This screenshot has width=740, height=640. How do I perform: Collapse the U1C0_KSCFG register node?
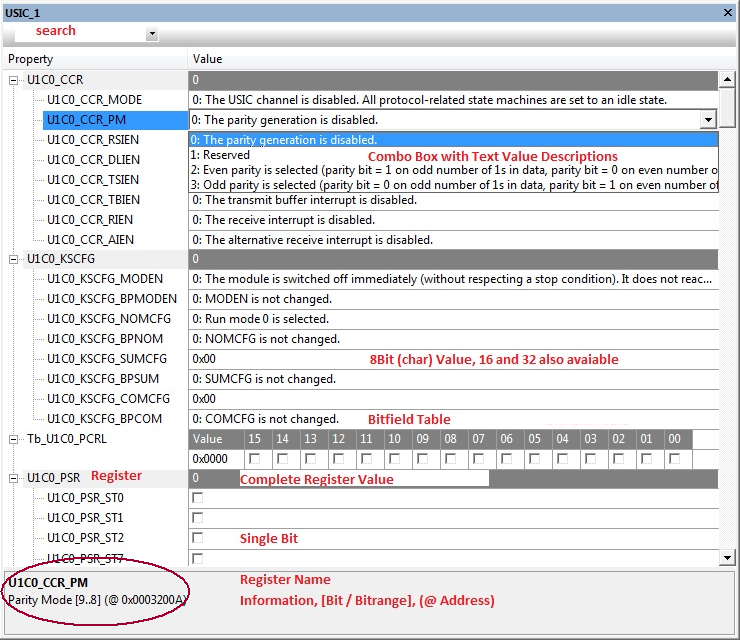pos(14,259)
